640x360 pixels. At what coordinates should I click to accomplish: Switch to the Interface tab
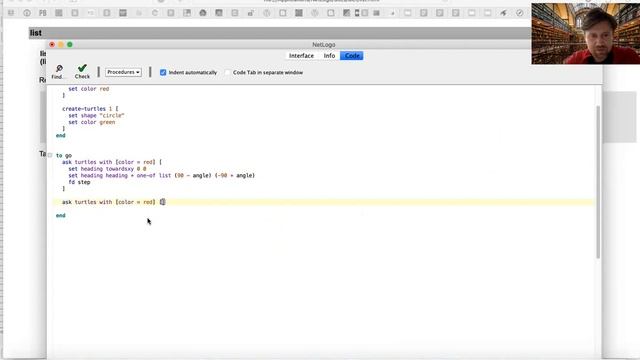[x=301, y=56]
